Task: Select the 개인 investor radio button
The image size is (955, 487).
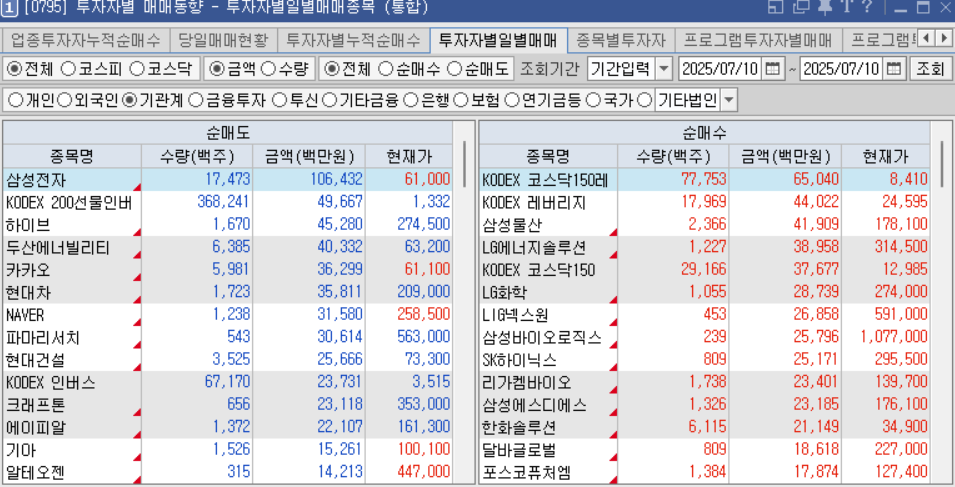Action: pyautogui.click(x=16, y=100)
